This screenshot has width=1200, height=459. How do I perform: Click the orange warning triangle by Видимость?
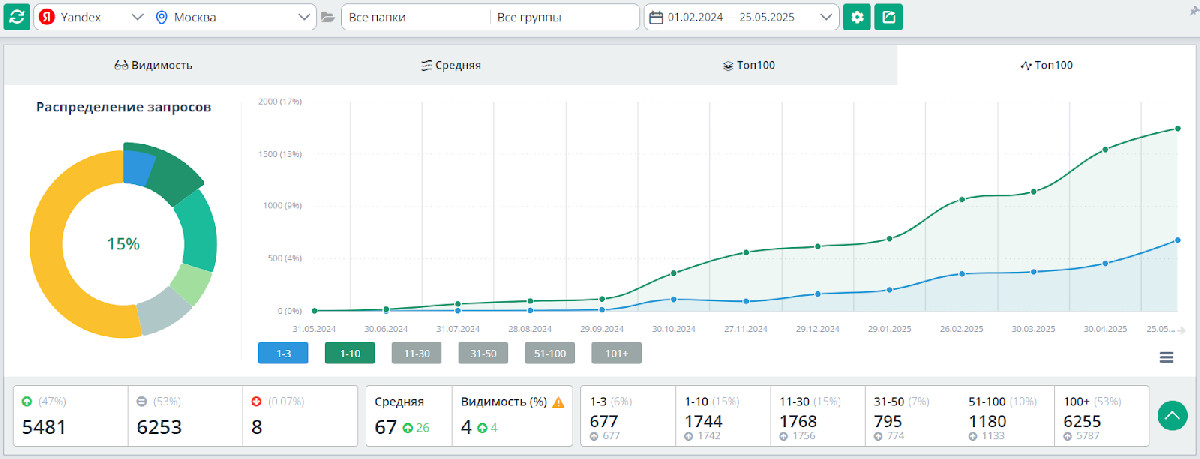point(558,402)
